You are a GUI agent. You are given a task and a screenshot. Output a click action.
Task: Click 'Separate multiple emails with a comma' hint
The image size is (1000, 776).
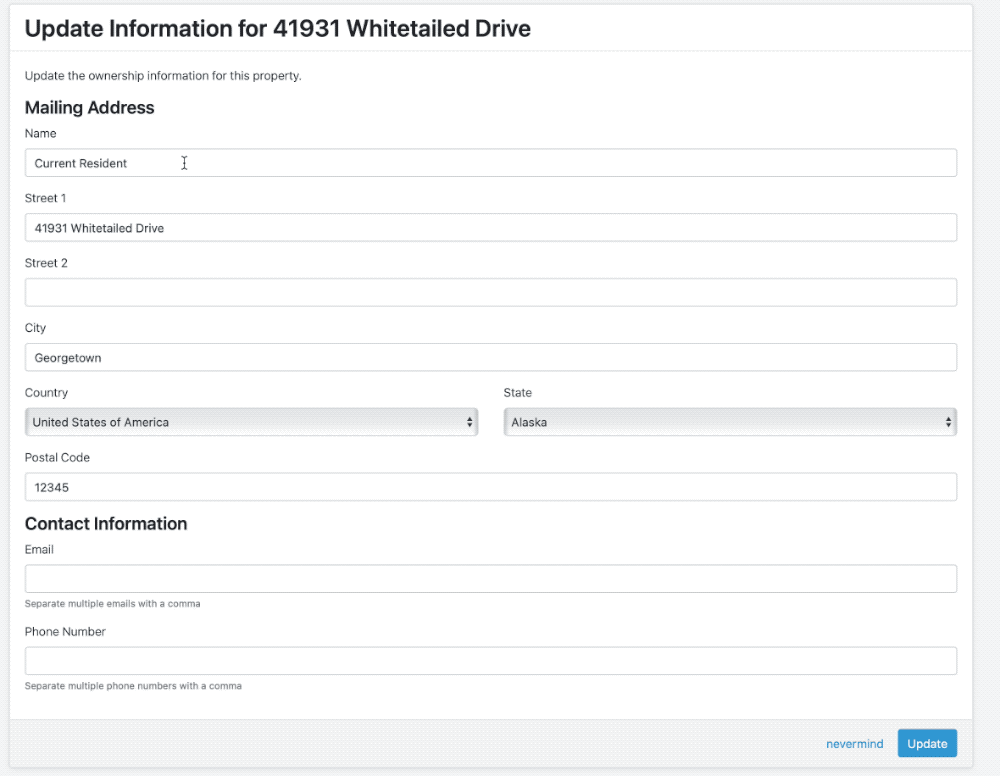coord(112,604)
